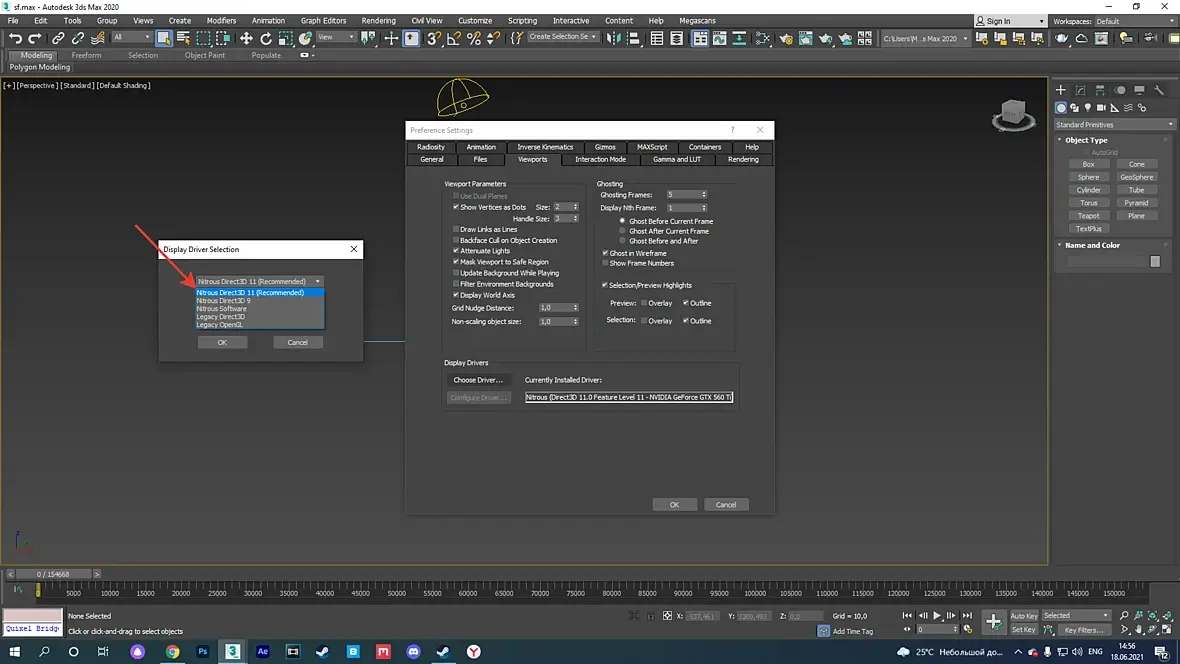Screen dimensions: 1180x664
Task: Select Ghost After Current Frame radio button
Action: (622, 231)
